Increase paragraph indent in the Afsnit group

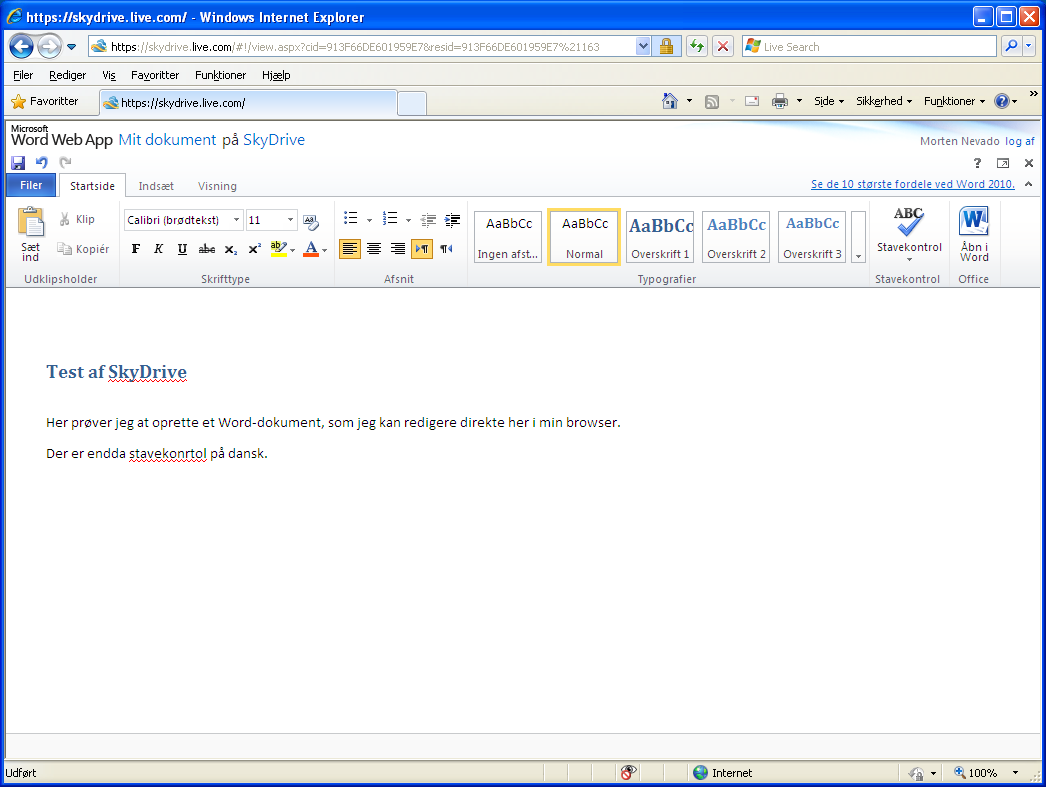pyautogui.click(x=452, y=220)
